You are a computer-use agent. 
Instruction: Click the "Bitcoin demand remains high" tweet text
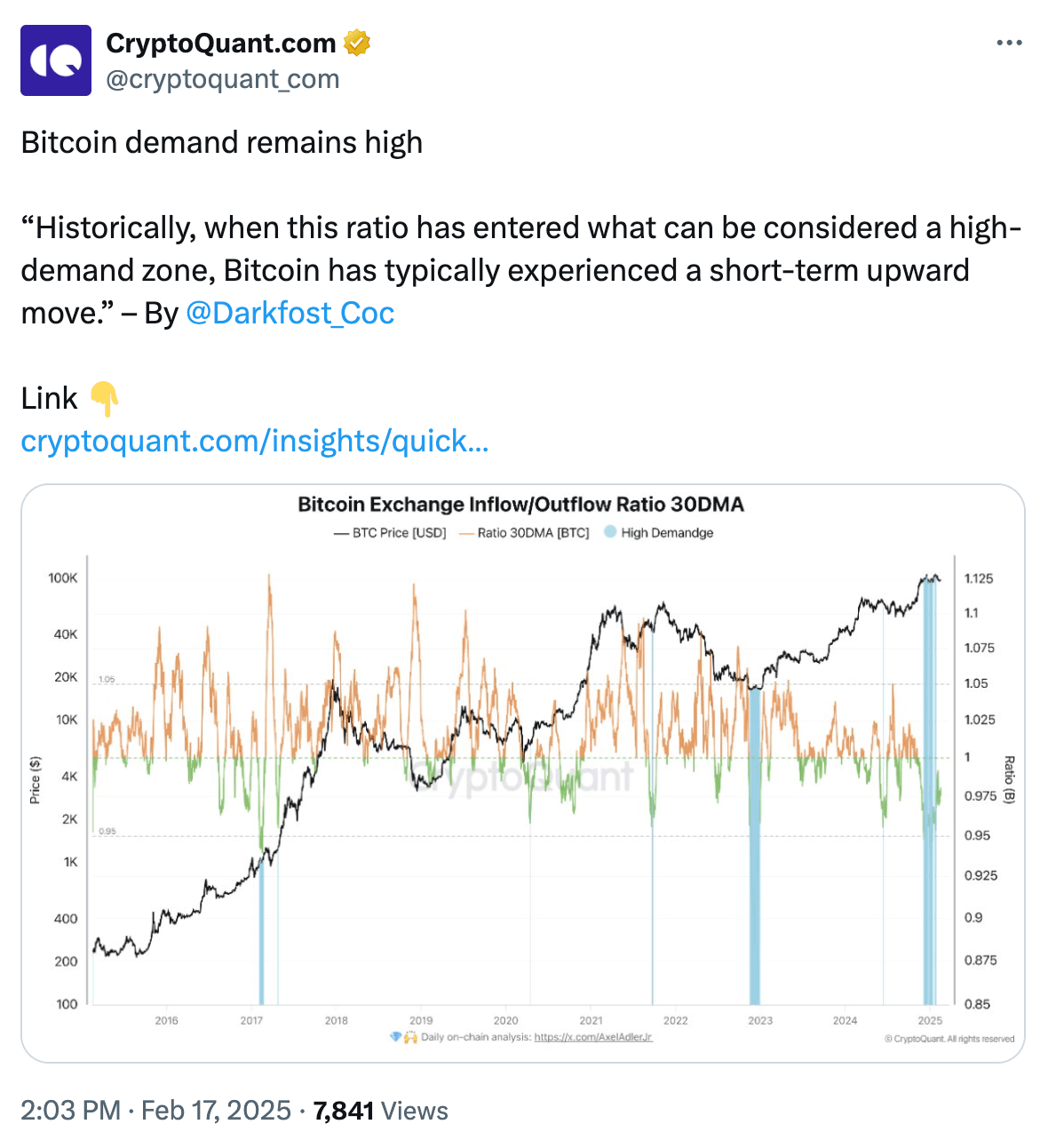(x=221, y=143)
